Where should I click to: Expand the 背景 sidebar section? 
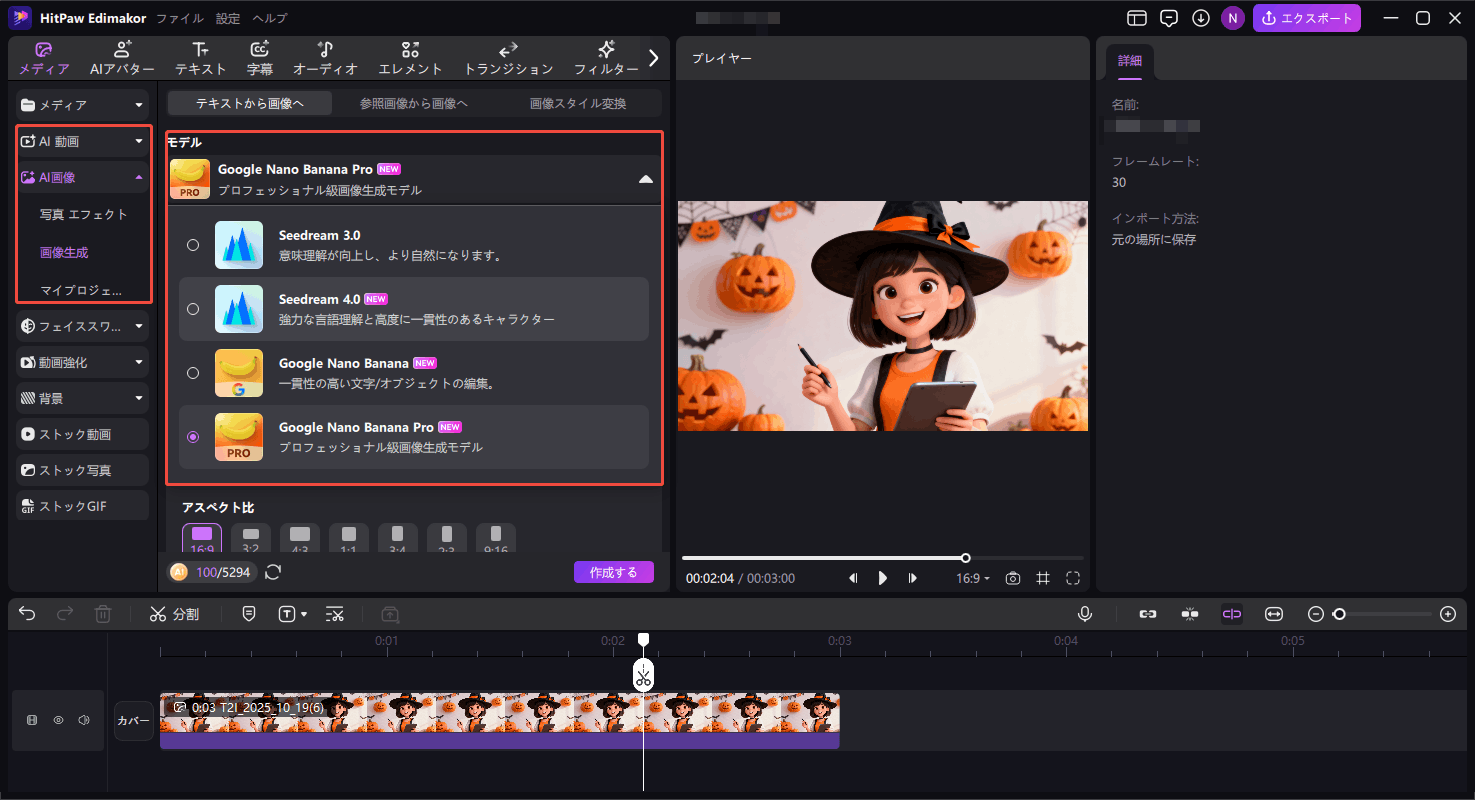click(x=82, y=398)
